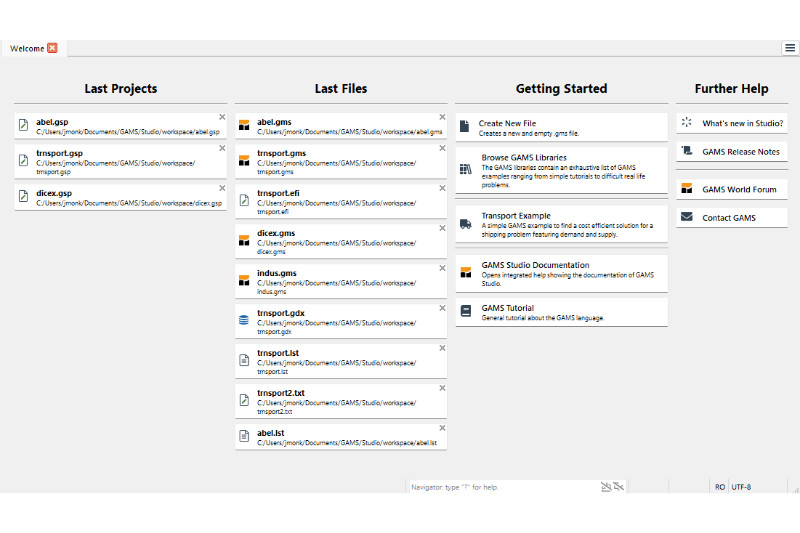Load the Transport Example

[561, 224]
